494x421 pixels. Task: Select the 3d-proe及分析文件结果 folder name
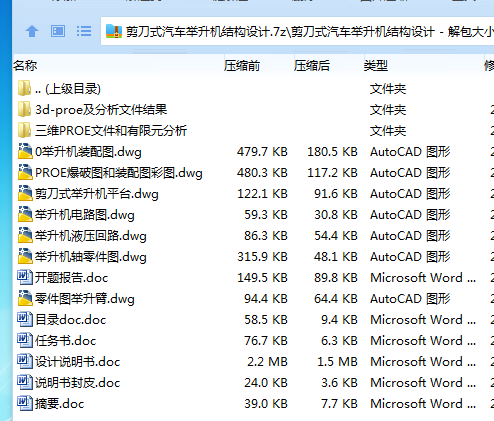[x=101, y=110]
